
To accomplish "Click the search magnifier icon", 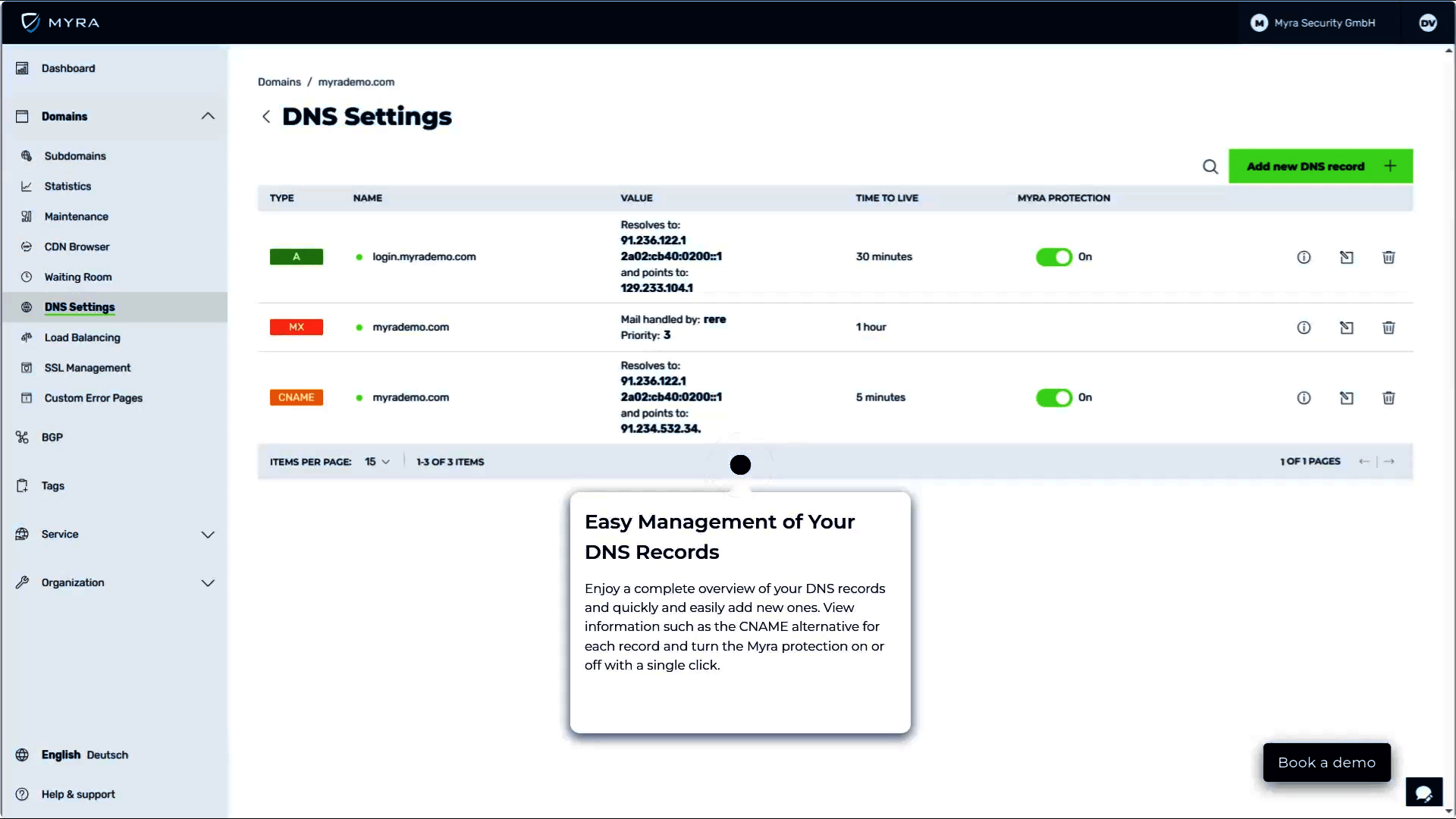I will point(1210,167).
